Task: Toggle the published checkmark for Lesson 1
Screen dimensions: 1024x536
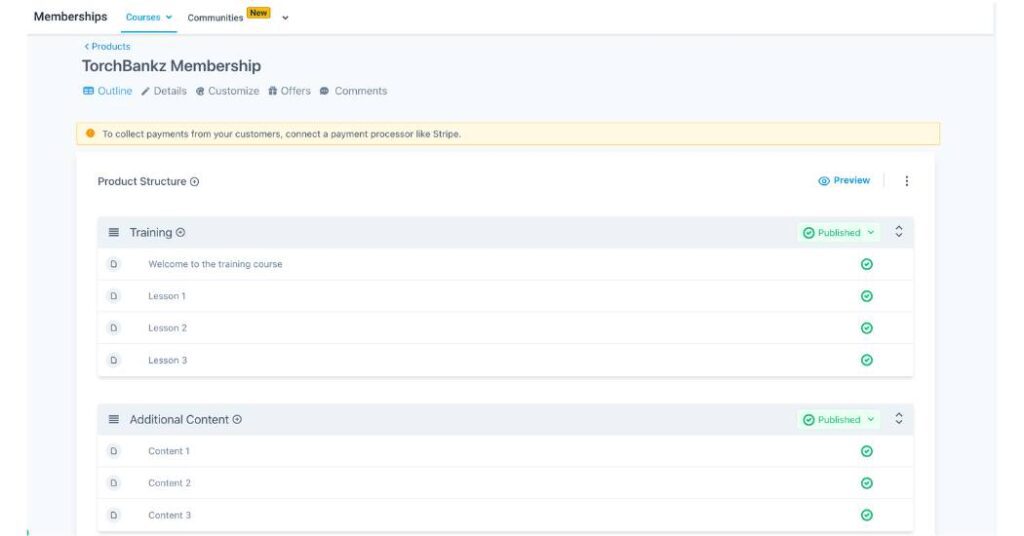Action: tap(867, 296)
